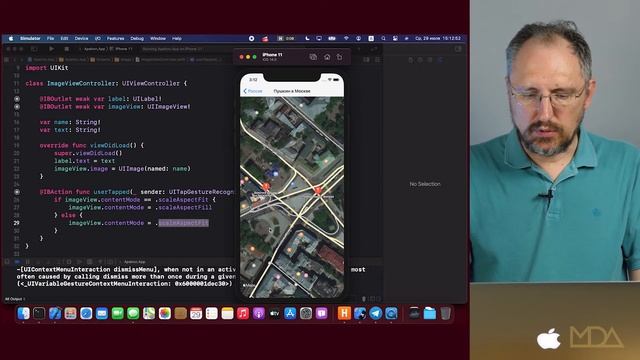Open the Help menu
This screenshot has width=640, height=360.
[x=177, y=38]
